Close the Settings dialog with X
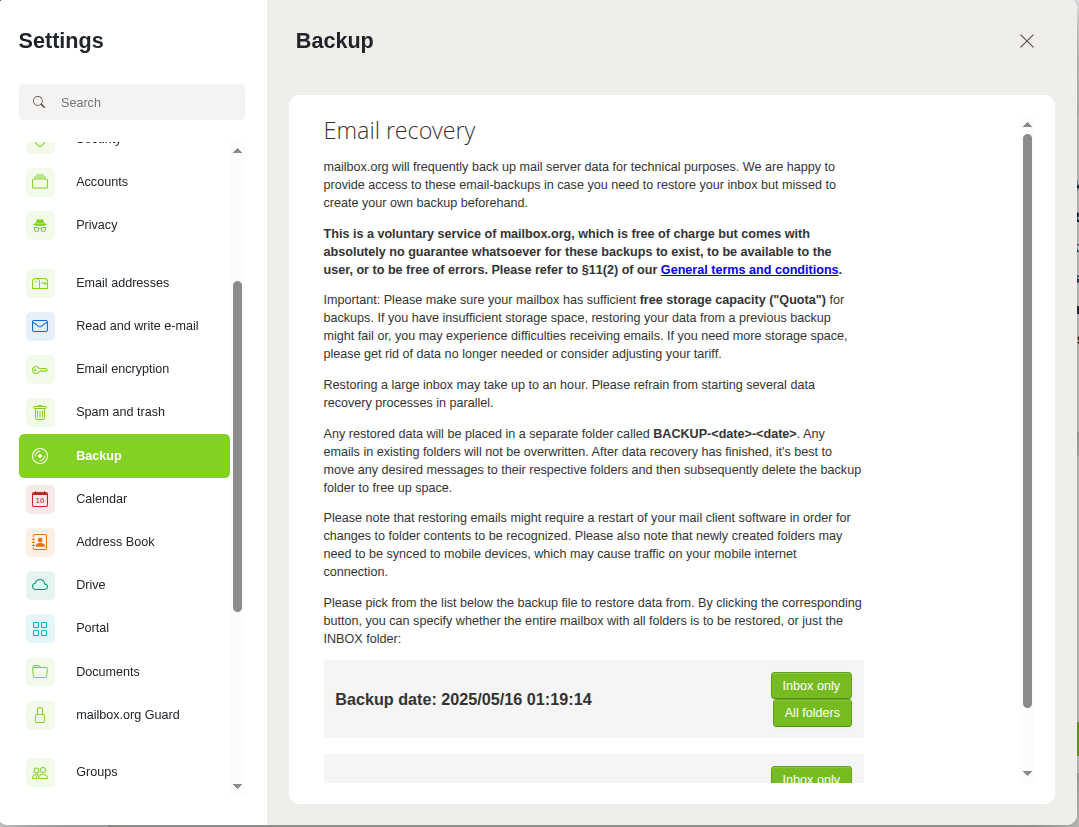The width and height of the screenshot is (1079, 827). (1027, 41)
